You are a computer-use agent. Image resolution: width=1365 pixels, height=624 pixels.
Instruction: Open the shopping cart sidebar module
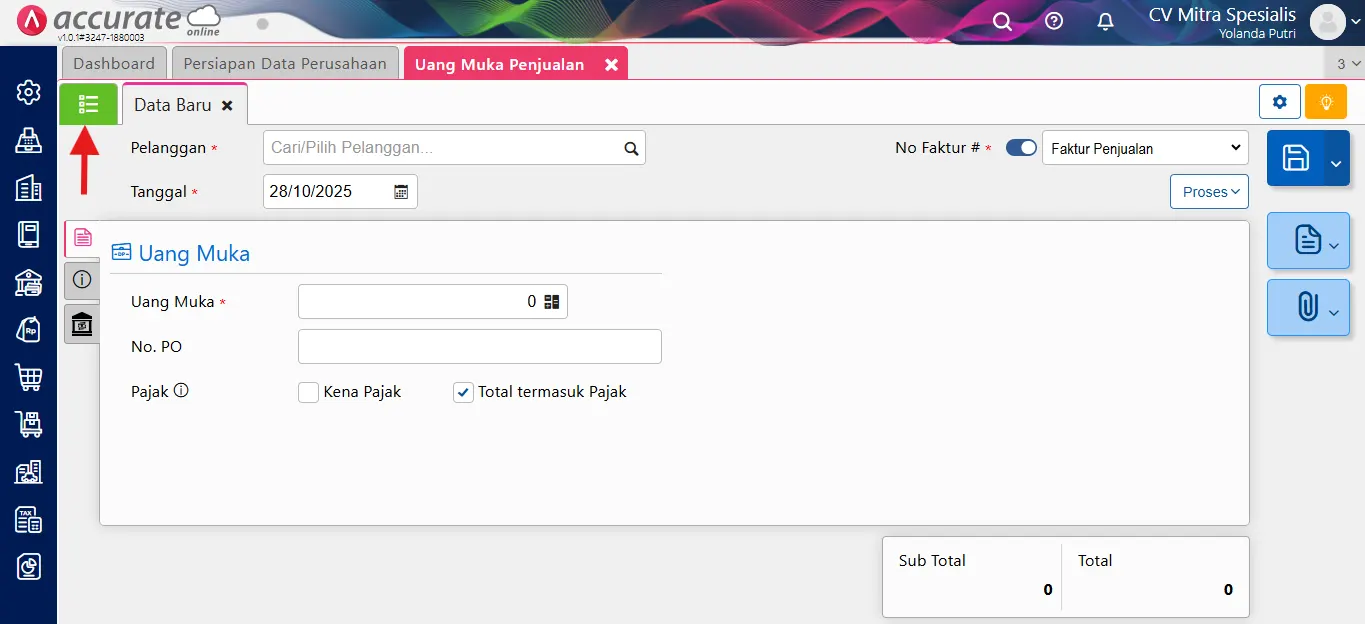[x=28, y=377]
